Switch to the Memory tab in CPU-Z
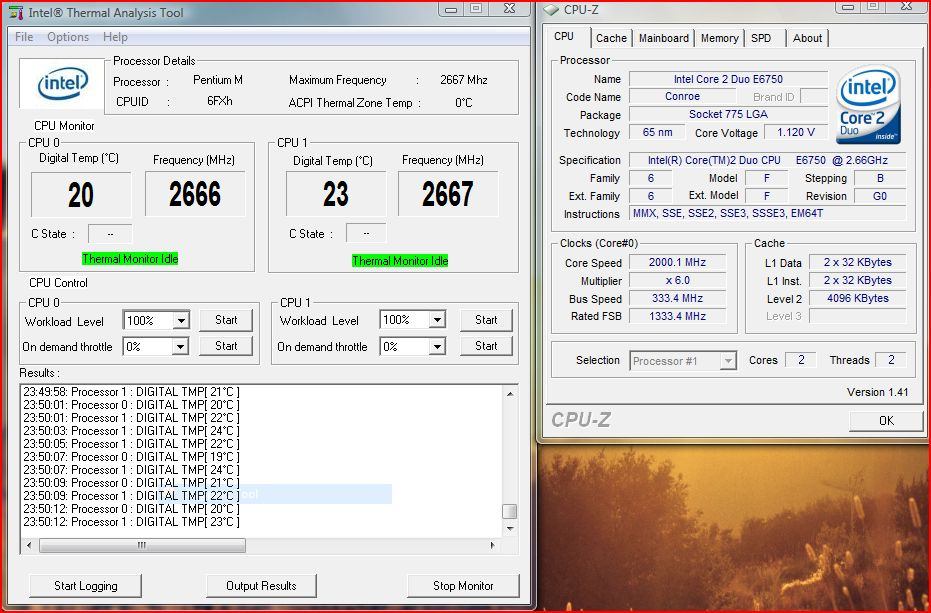The width and height of the screenshot is (931, 613). tap(719, 38)
